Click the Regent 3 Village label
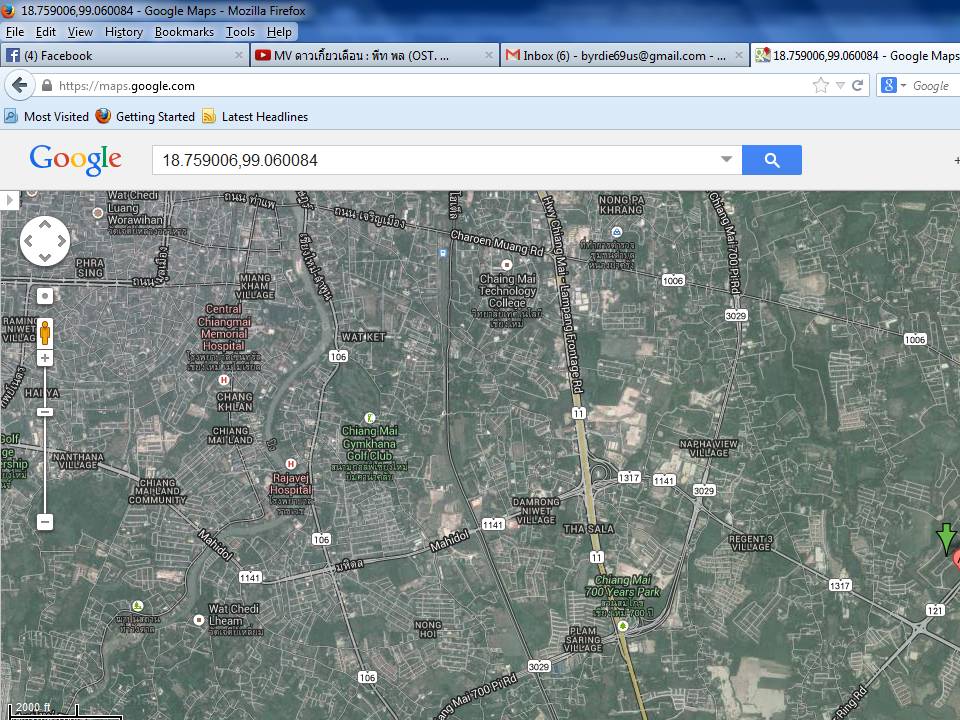The height and width of the screenshot is (720, 960). (x=751, y=542)
